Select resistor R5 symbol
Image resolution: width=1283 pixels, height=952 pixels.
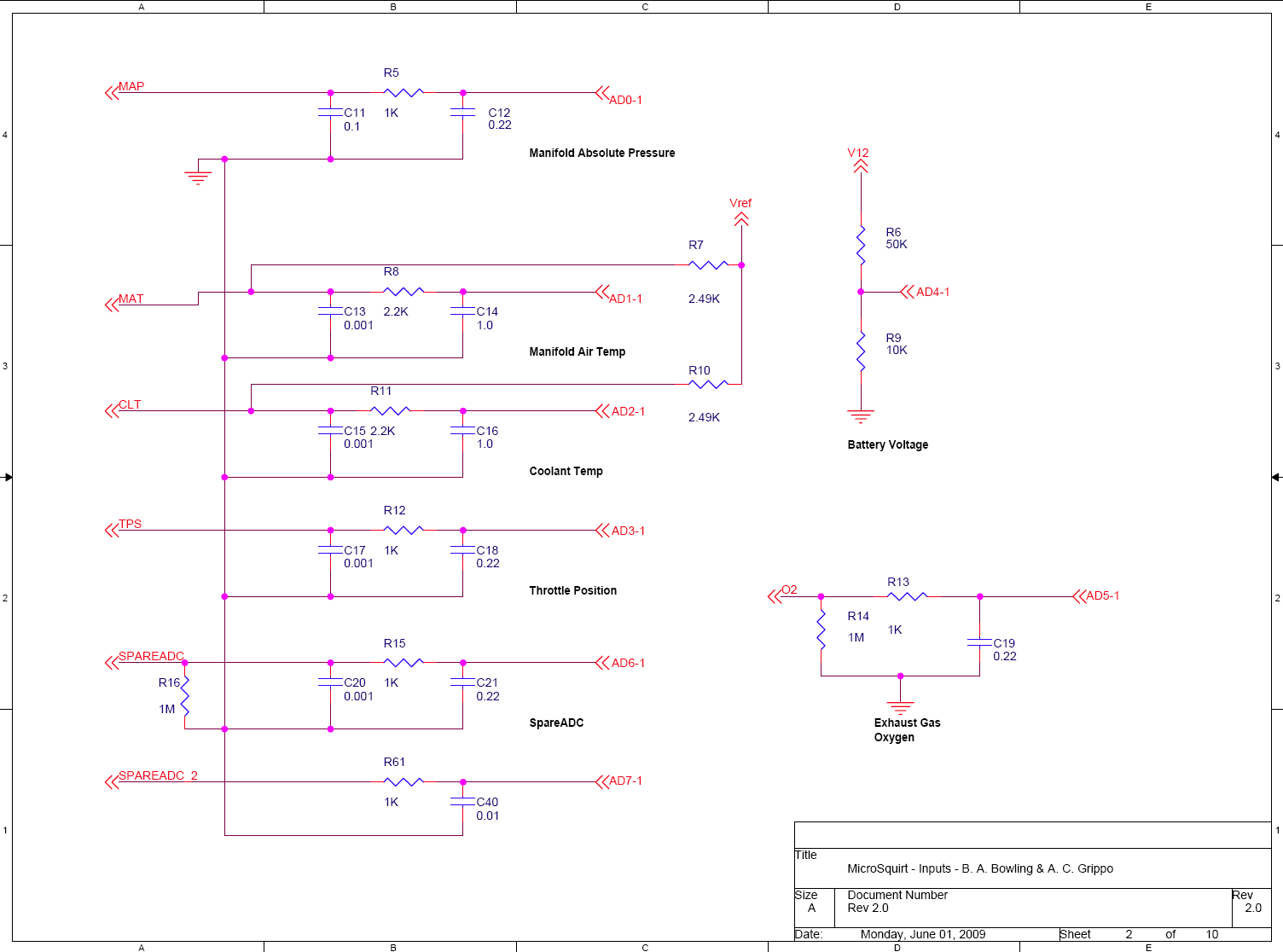(x=403, y=93)
